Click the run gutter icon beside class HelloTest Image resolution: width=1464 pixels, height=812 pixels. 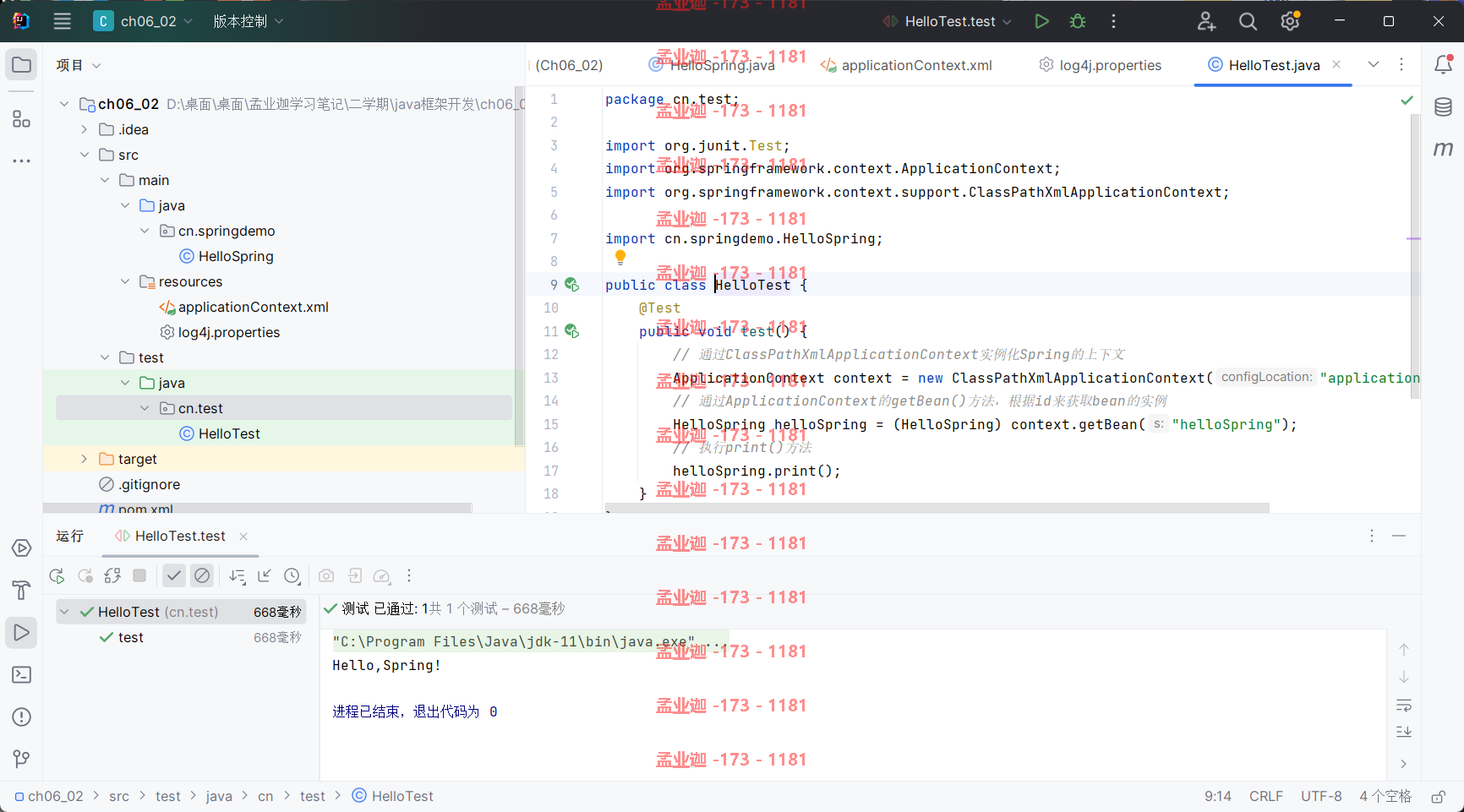[572, 285]
